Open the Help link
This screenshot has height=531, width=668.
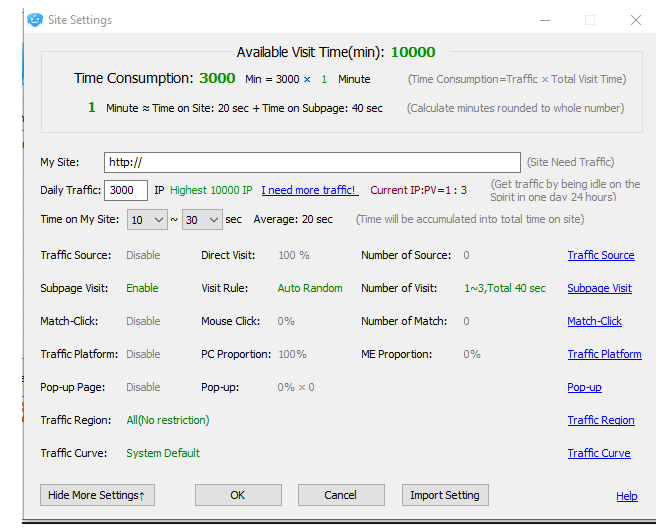coord(627,496)
